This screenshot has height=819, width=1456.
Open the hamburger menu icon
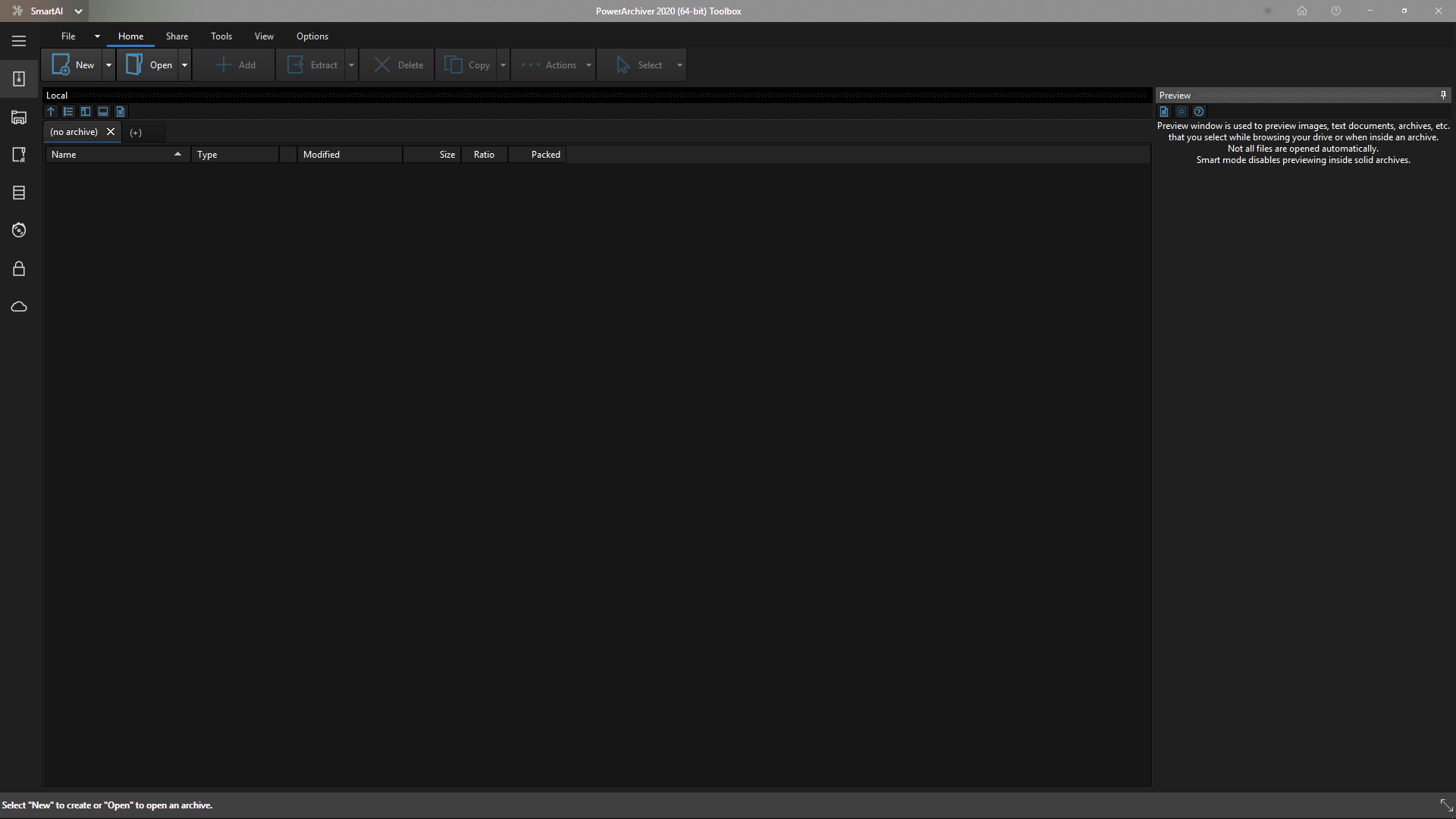pos(19,41)
